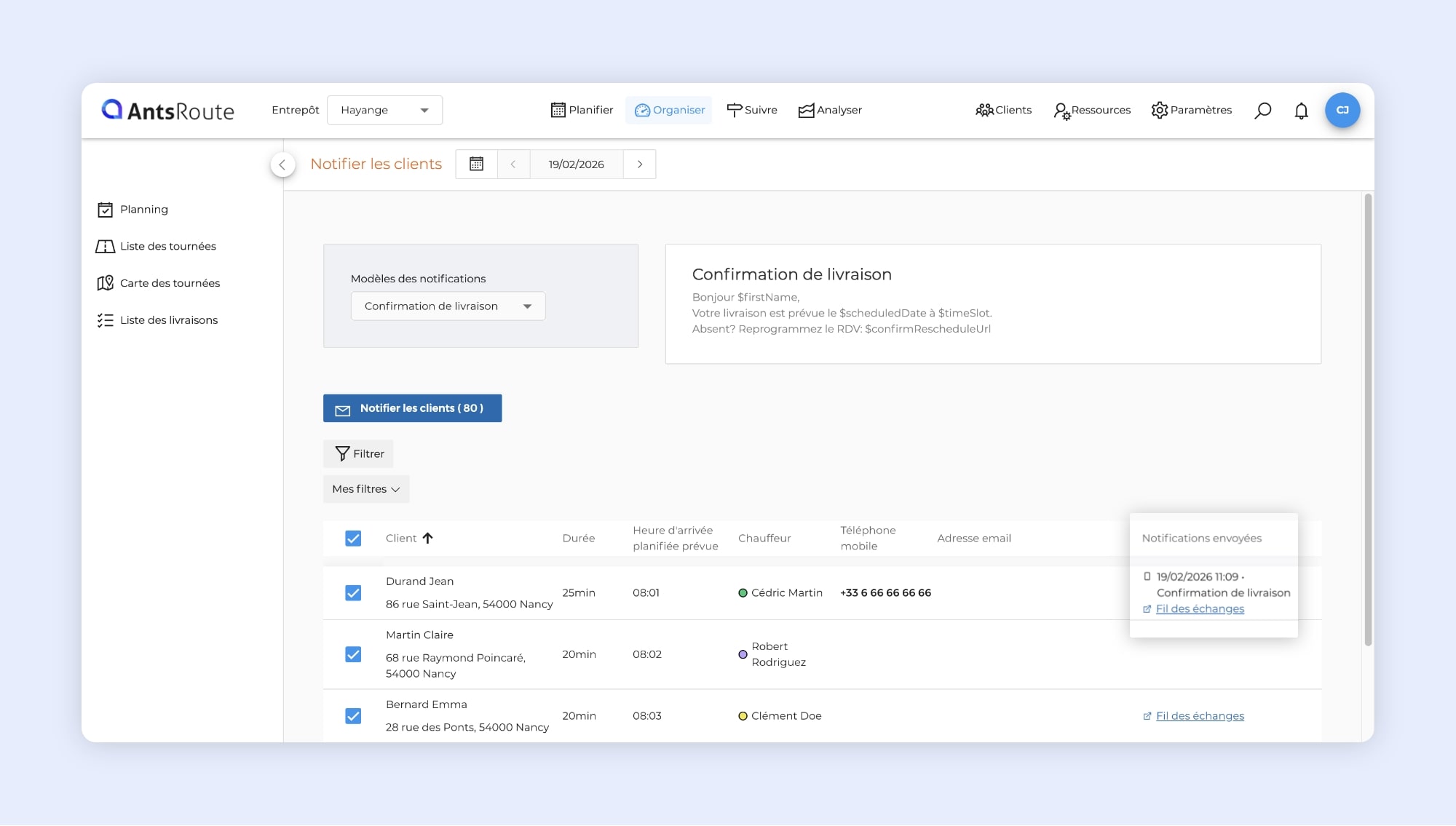This screenshot has width=1456, height=826.
Task: Open Bernard Emma's Fil des échanges link
Action: [1199, 716]
